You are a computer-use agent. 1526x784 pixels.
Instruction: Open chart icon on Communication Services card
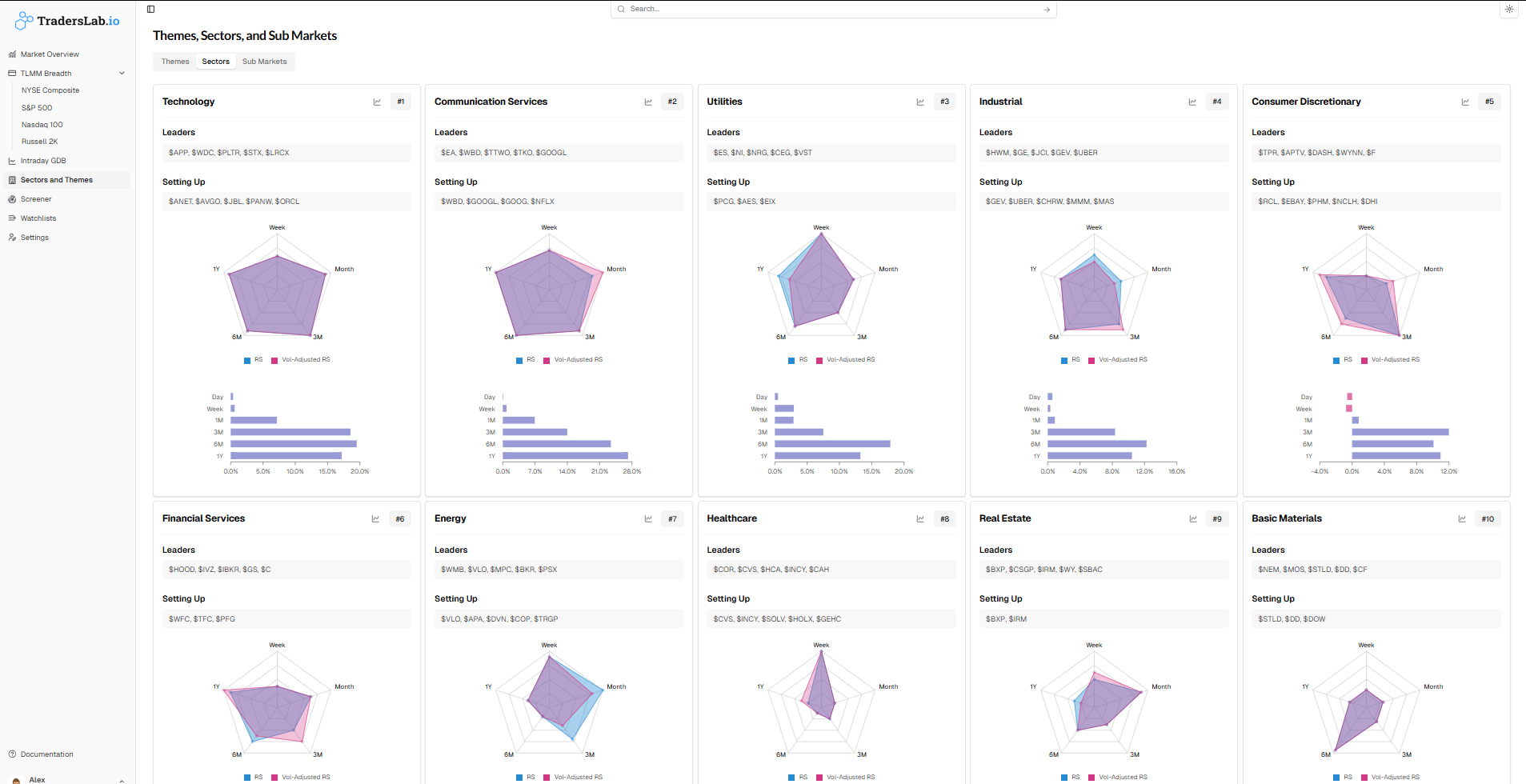[648, 102]
